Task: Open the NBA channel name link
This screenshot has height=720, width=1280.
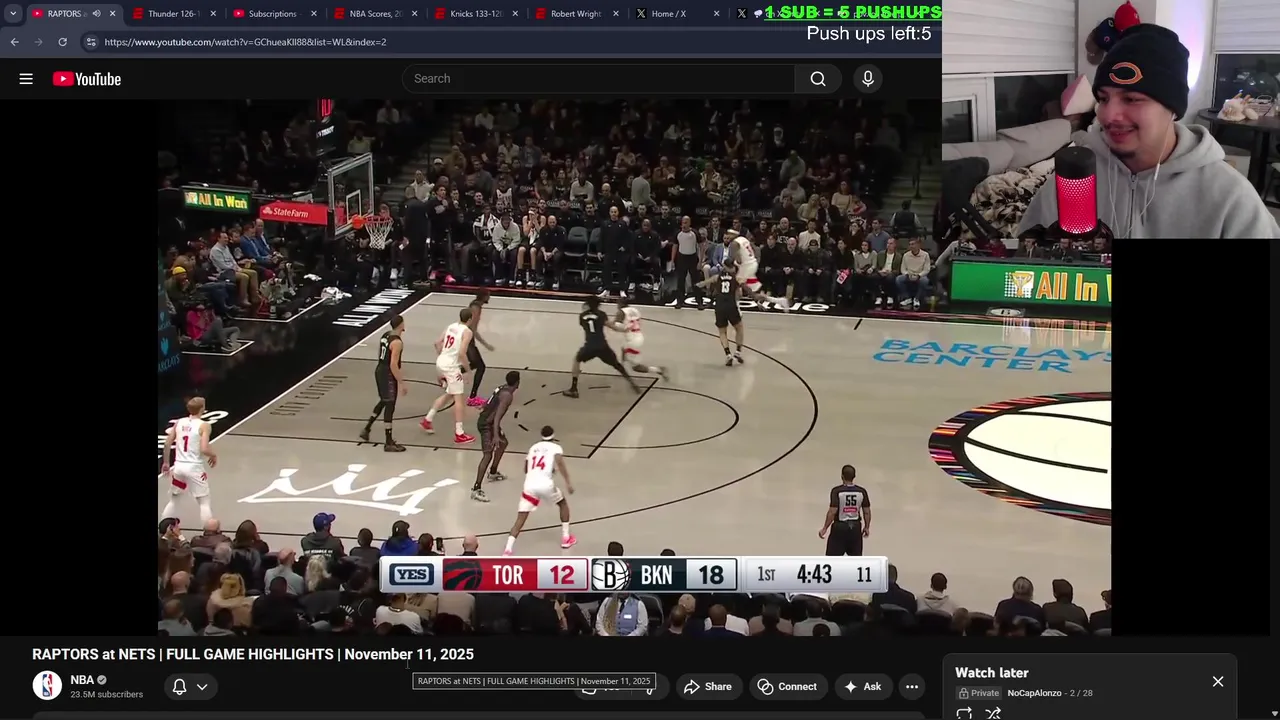Action: (82, 680)
